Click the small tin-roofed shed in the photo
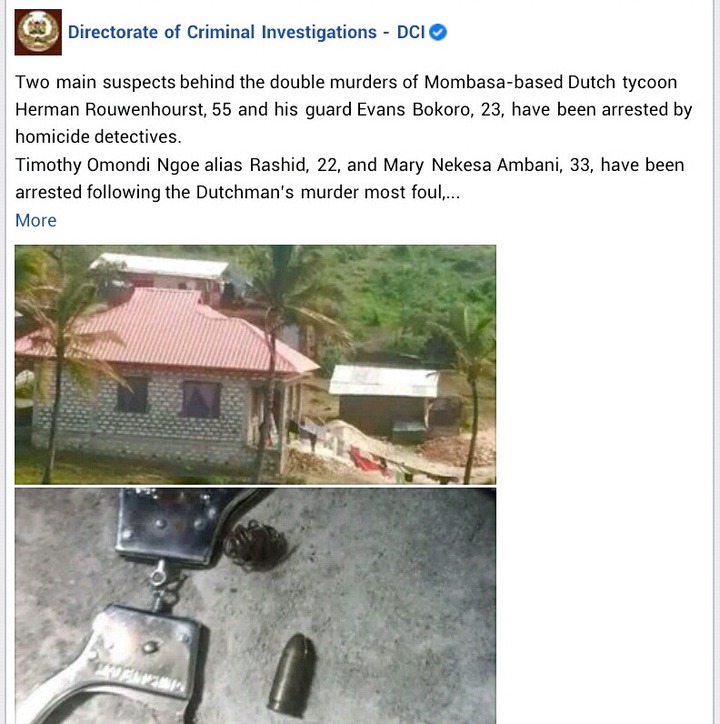Viewport: 720px width, 724px height. point(384,399)
